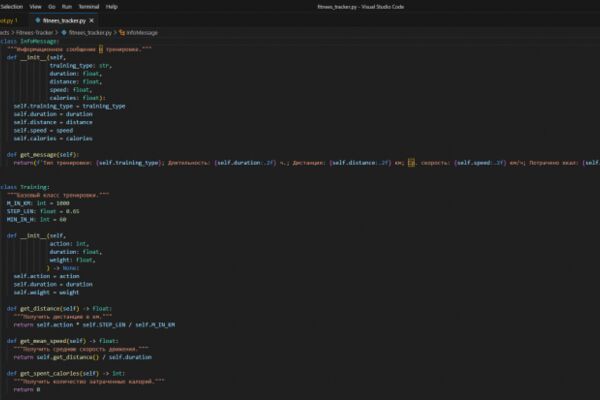Click 'calories: float):' parameter line
The width and height of the screenshot is (600, 400).
[x=77, y=98]
